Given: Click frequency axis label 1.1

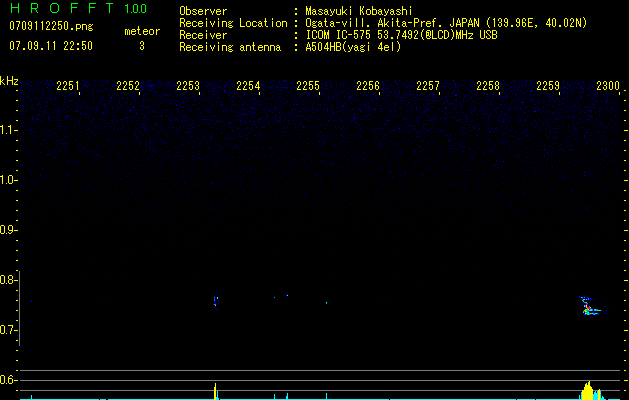Looking at the screenshot, I should pyautogui.click(x=9, y=130).
